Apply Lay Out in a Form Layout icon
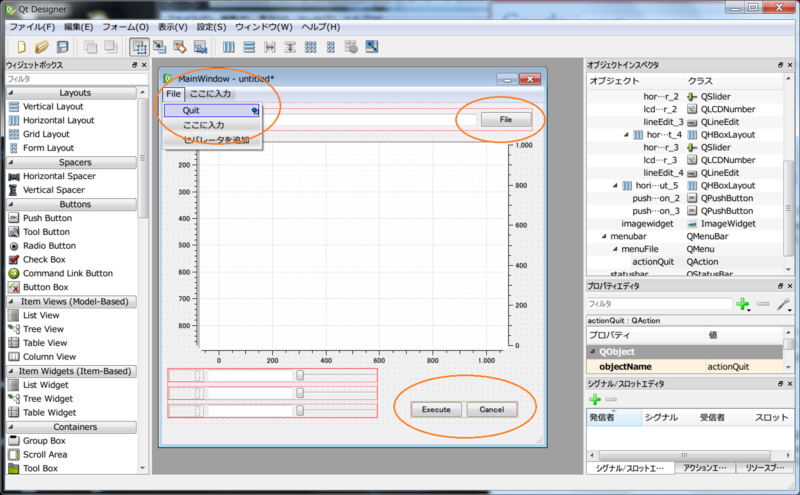800x495 pixels. tap(331, 47)
